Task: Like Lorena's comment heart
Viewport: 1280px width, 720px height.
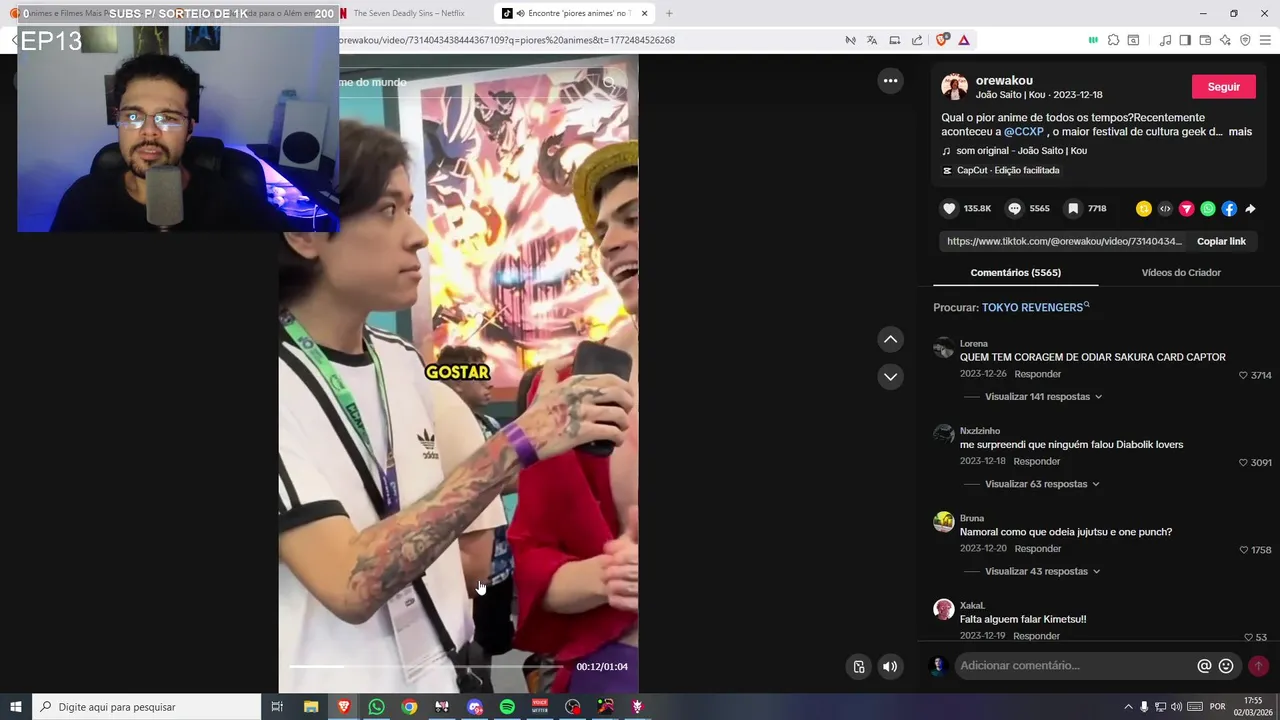Action: [1243, 375]
